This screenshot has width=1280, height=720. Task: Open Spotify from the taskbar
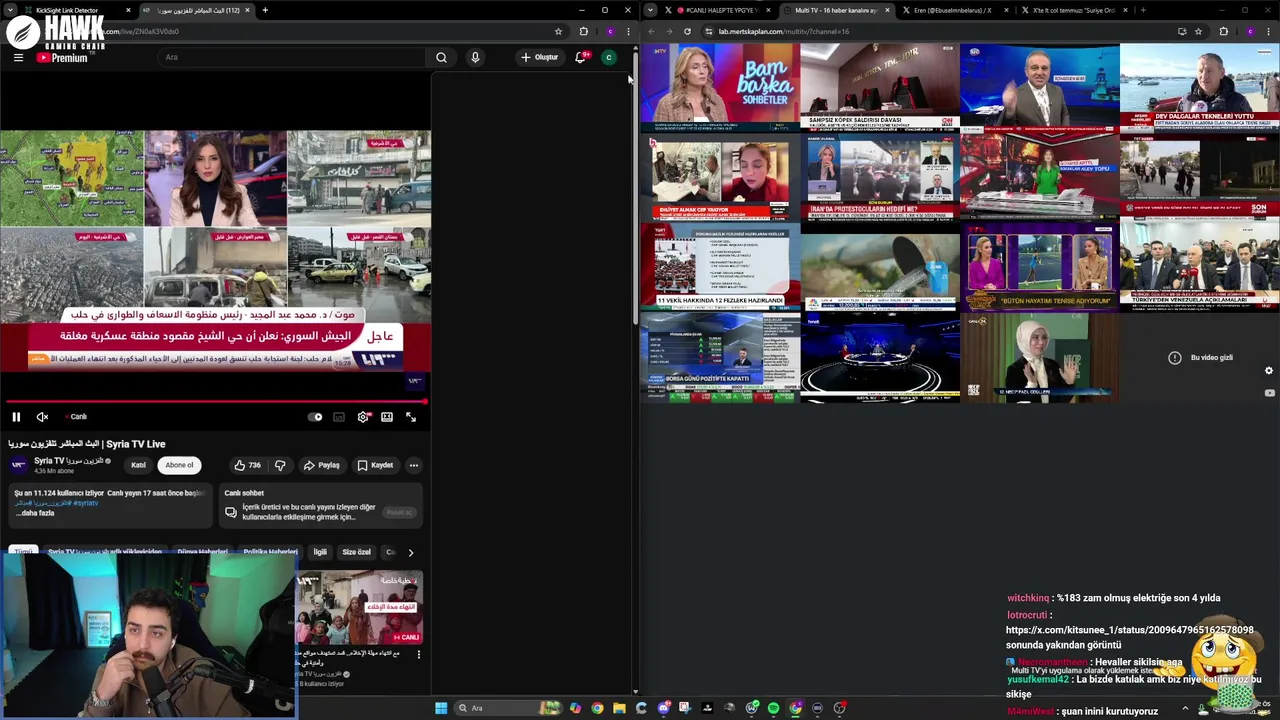[x=773, y=708]
